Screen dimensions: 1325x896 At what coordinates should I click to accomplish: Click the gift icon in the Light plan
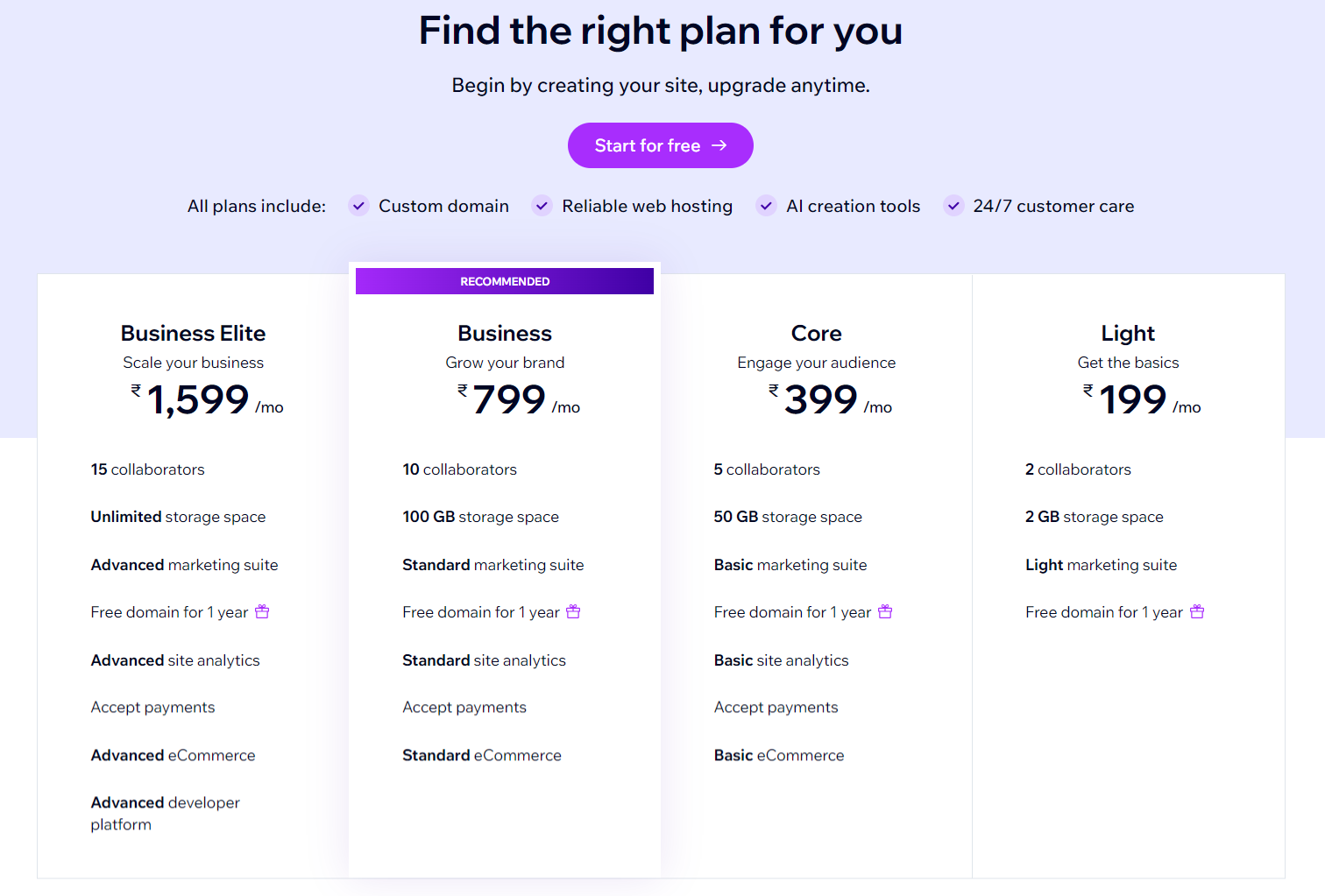click(x=1197, y=611)
